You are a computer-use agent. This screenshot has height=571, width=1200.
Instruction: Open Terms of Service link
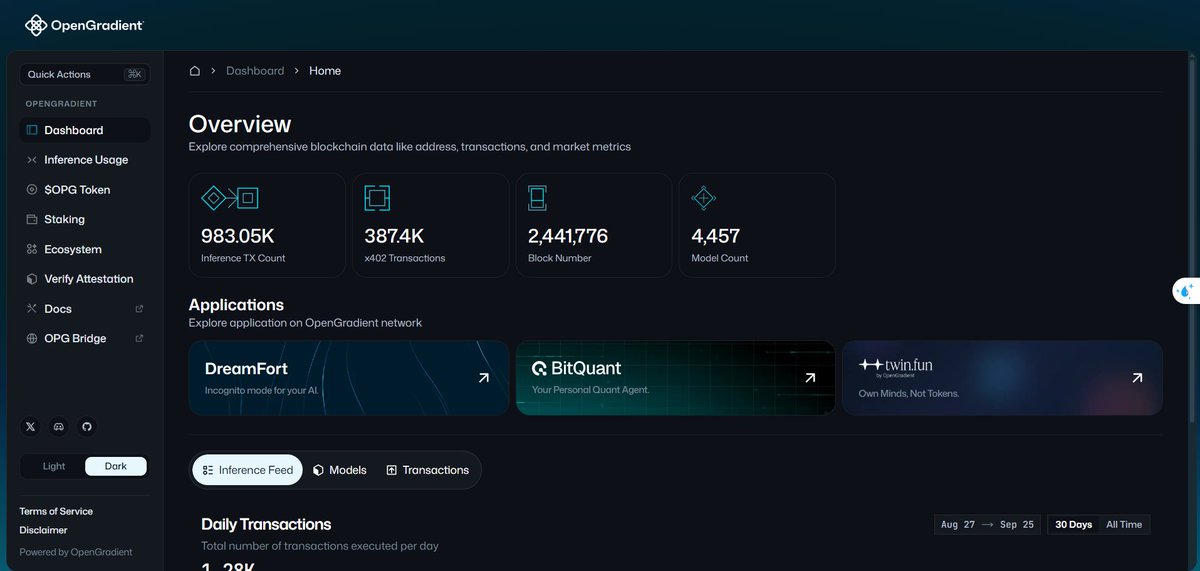point(56,511)
